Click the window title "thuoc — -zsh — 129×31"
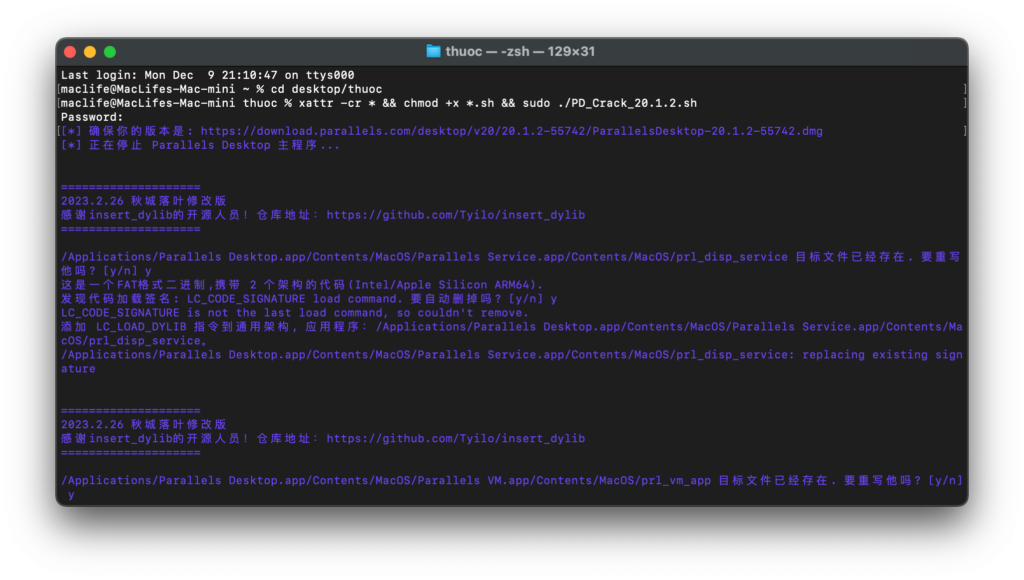The width and height of the screenshot is (1024, 580). coord(520,51)
